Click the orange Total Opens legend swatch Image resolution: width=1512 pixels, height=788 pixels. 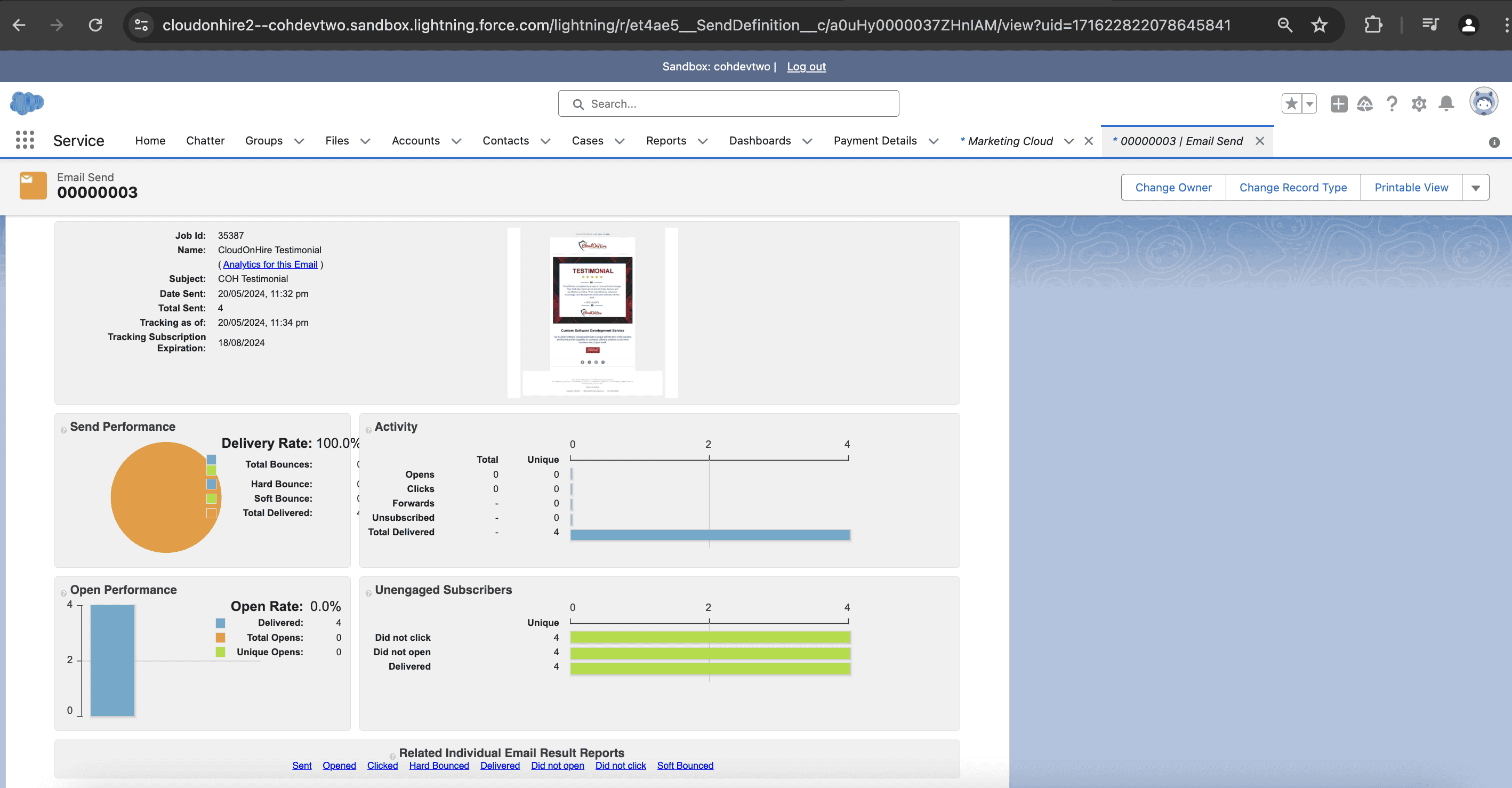pos(220,638)
